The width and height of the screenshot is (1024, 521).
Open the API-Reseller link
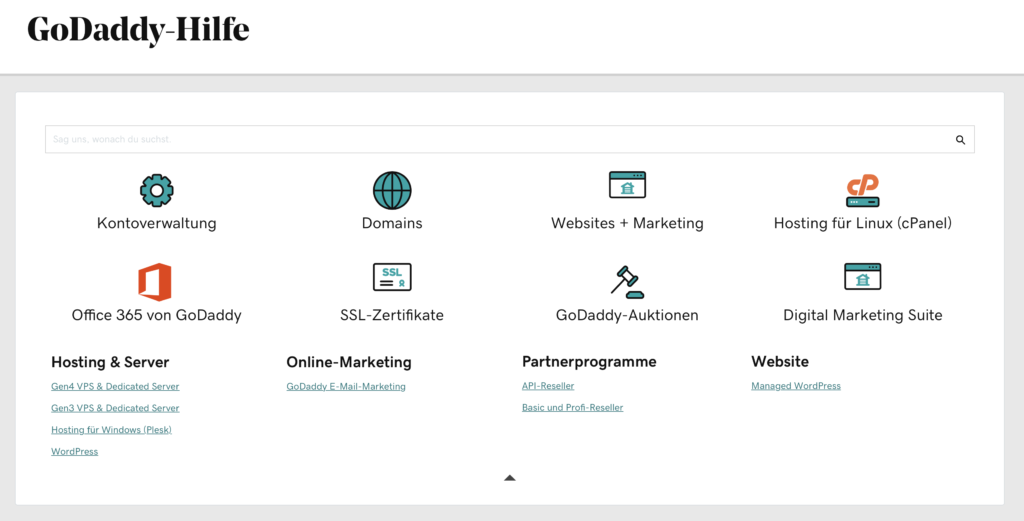click(x=548, y=386)
